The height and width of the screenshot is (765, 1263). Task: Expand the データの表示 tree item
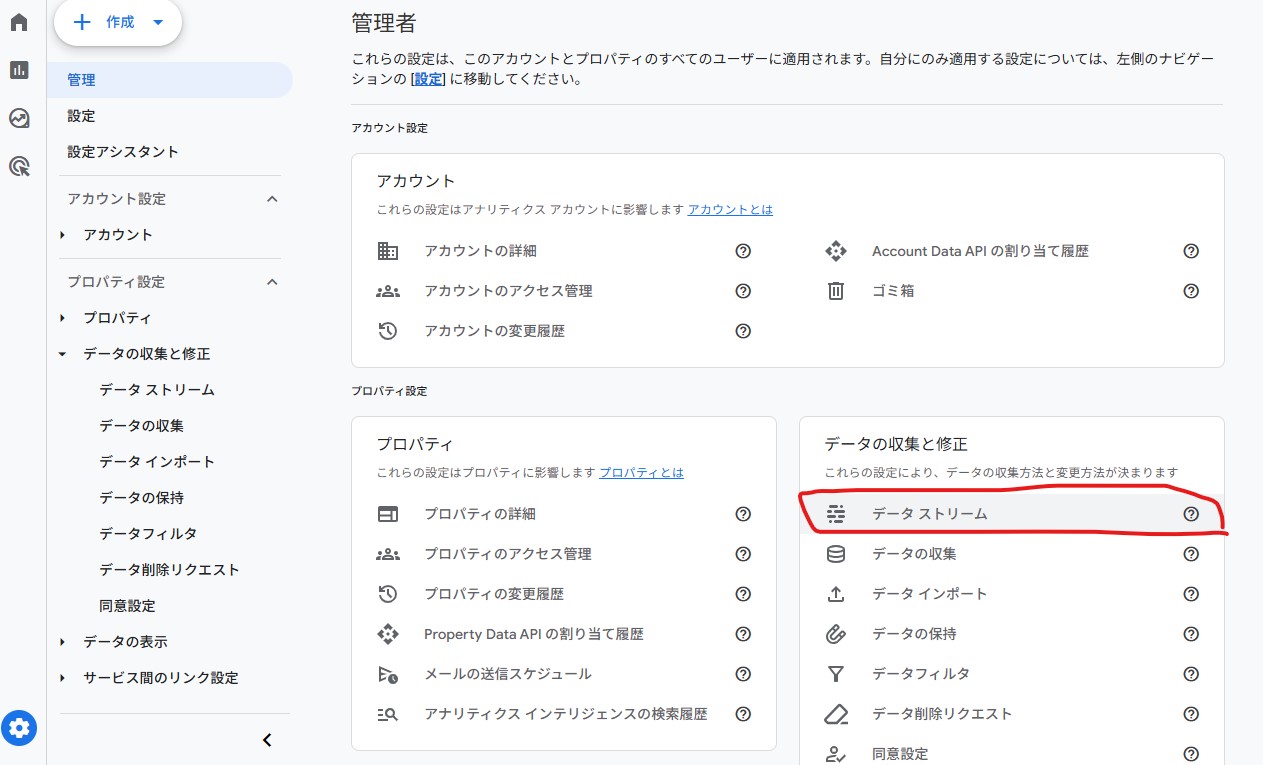coord(62,642)
